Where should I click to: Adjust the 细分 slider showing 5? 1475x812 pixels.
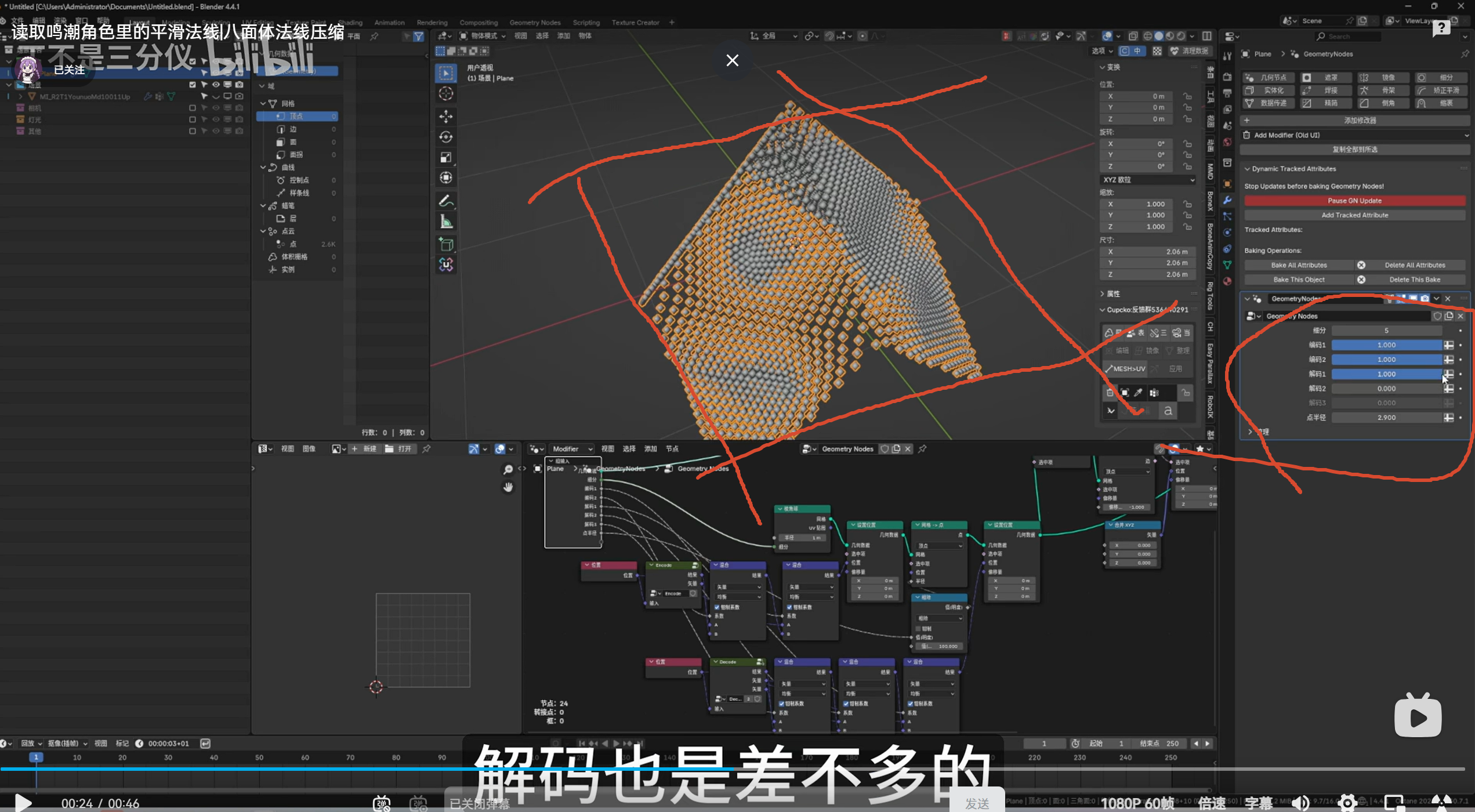1386,331
